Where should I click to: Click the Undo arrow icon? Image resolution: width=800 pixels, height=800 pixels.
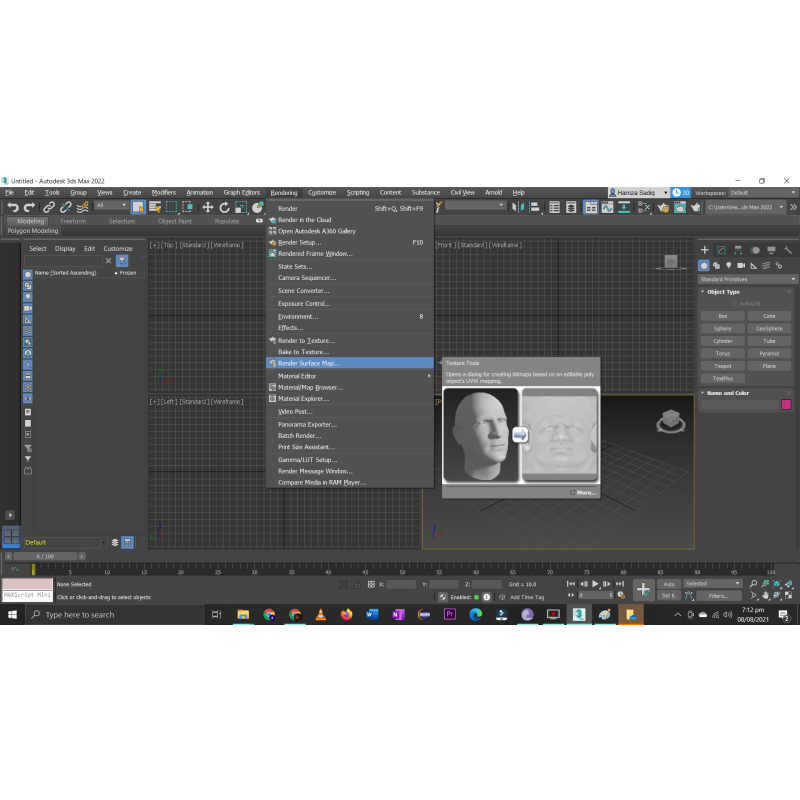(x=13, y=207)
